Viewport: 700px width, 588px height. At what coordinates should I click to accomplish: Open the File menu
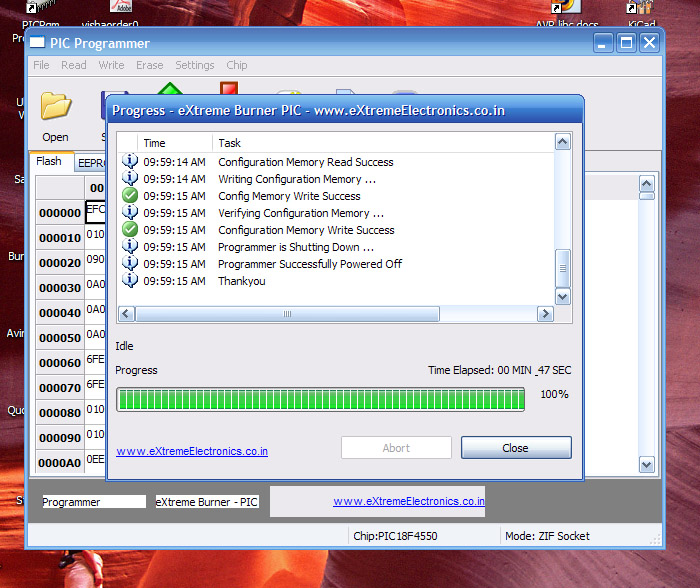click(x=41, y=65)
